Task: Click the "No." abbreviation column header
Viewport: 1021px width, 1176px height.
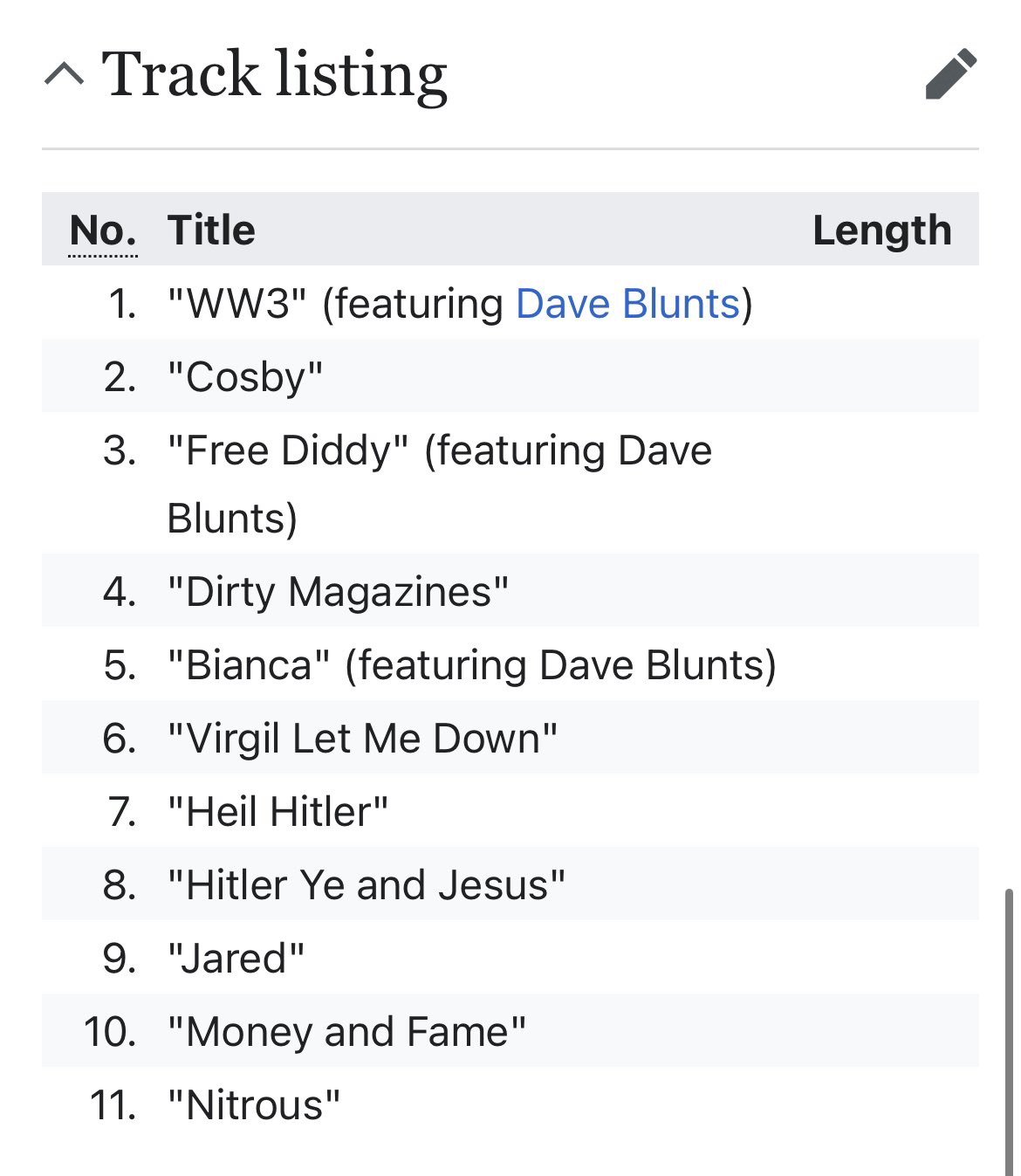Action: coord(103,230)
